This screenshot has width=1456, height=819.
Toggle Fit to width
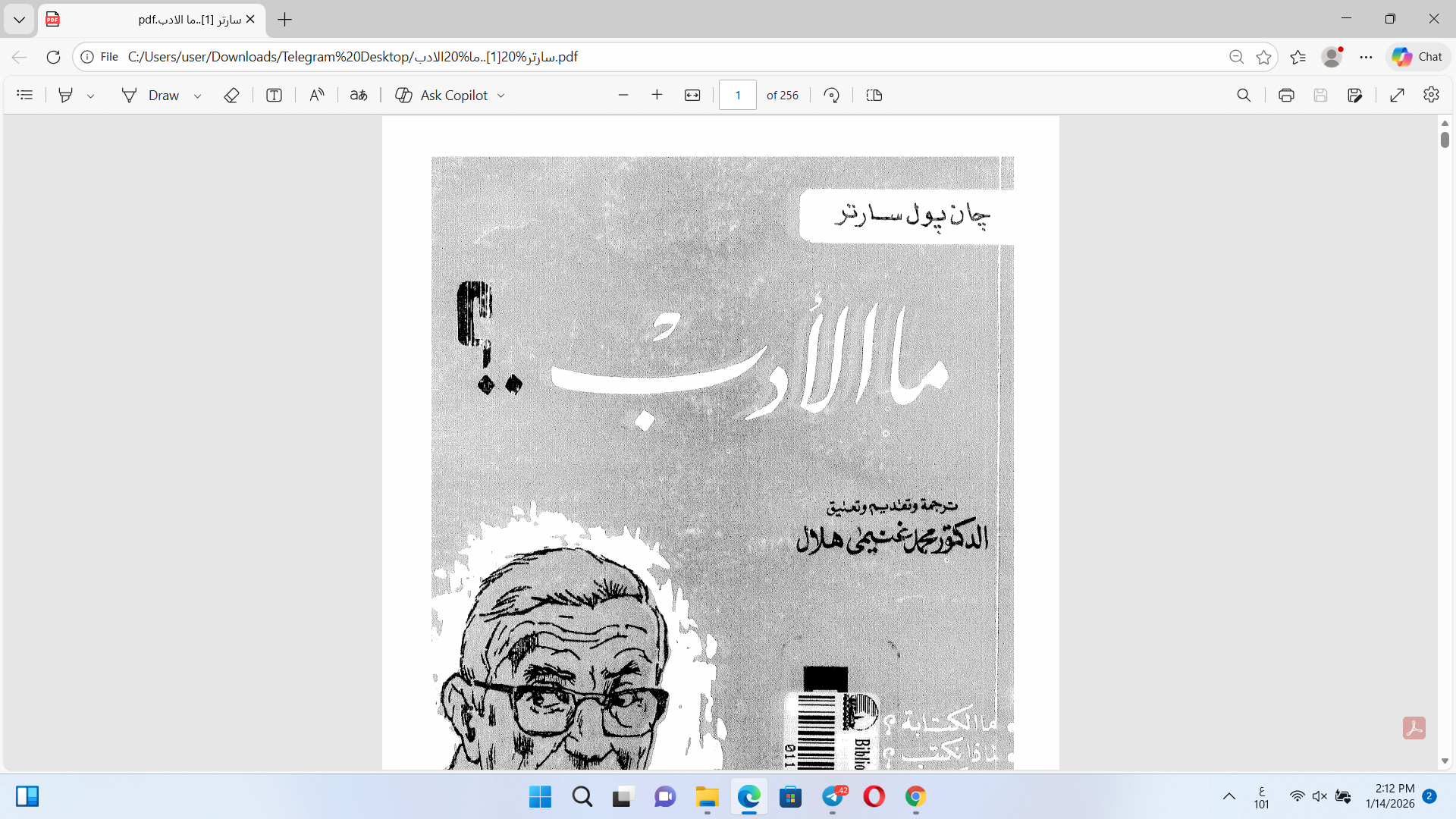pos(692,95)
